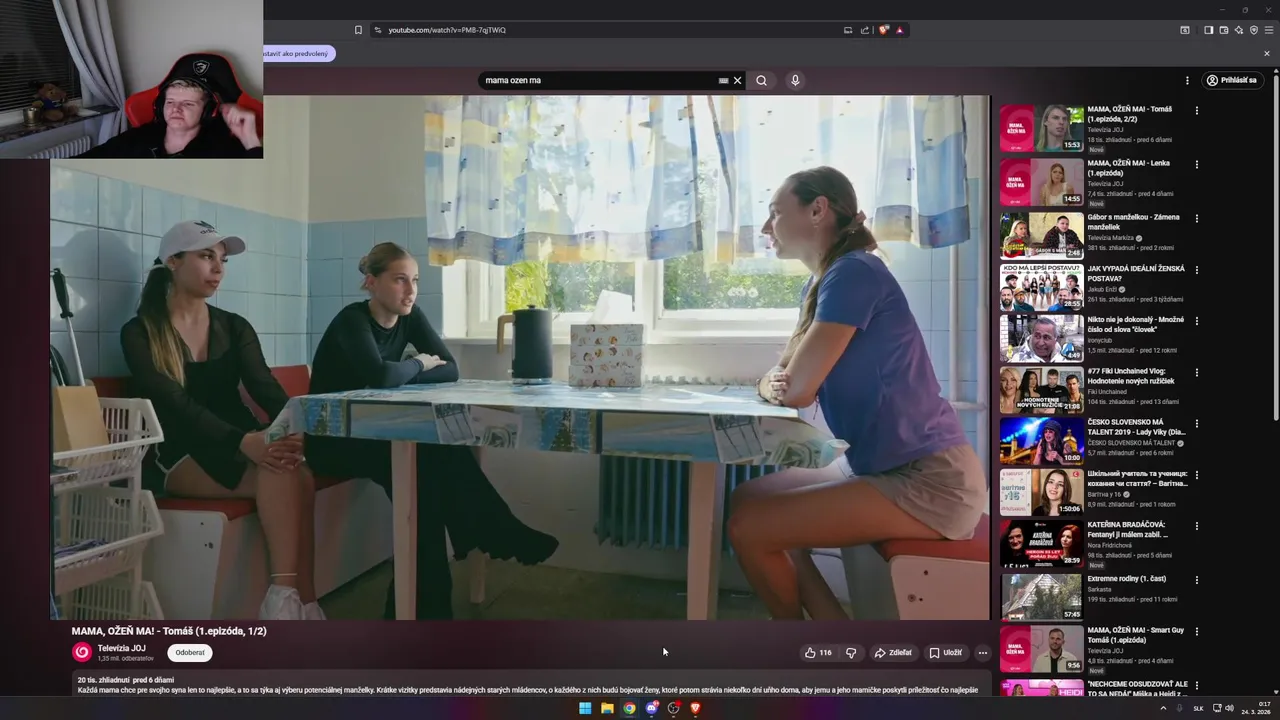Click the video player frame

coord(520,358)
